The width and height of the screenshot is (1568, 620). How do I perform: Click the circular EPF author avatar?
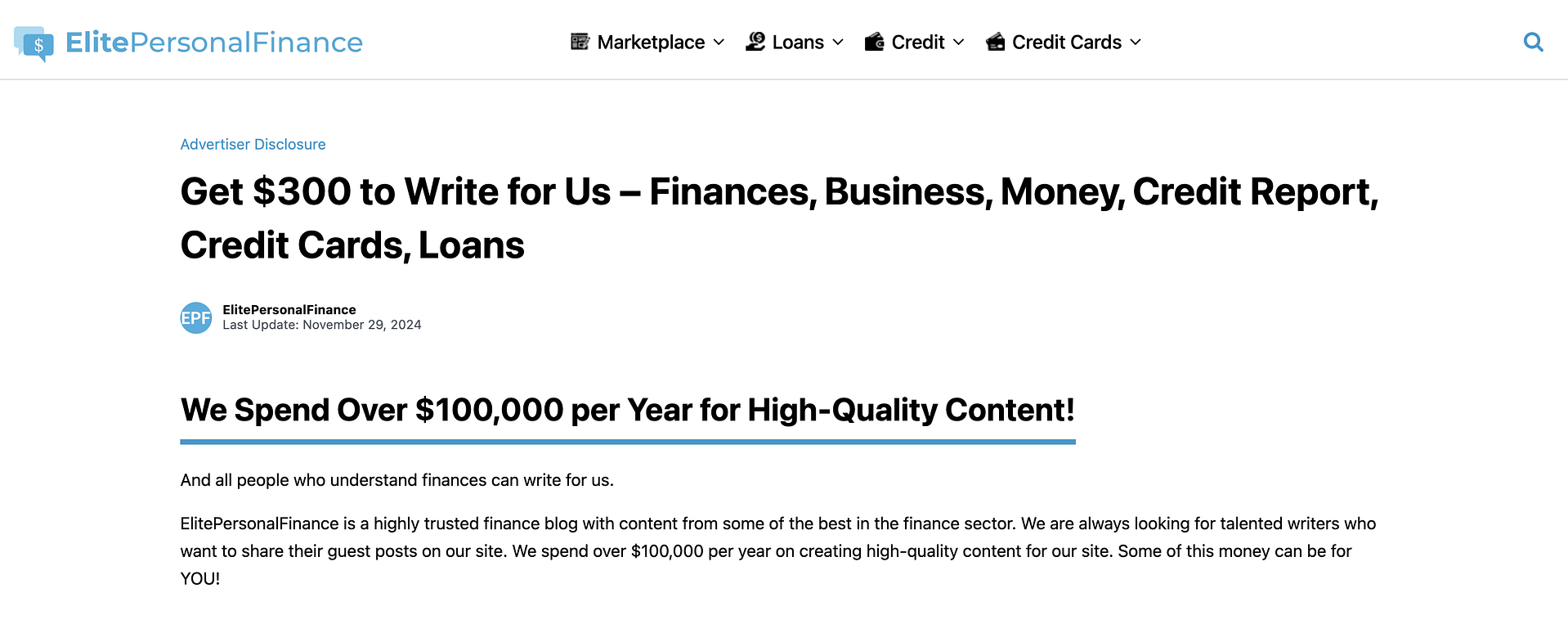click(196, 317)
